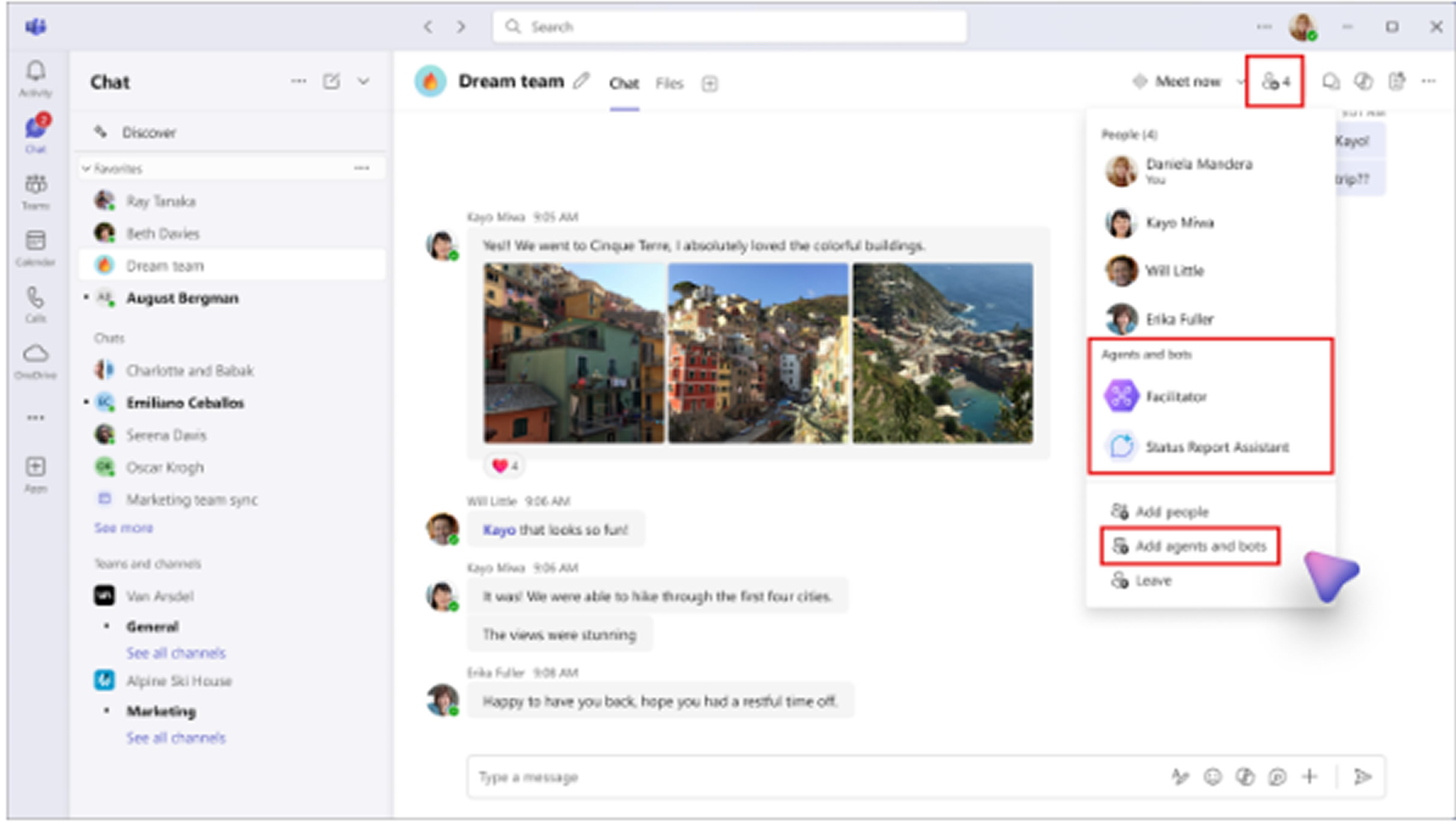1456x824 pixels.
Task: Open Oscar Krogh chat
Action: pos(232,467)
